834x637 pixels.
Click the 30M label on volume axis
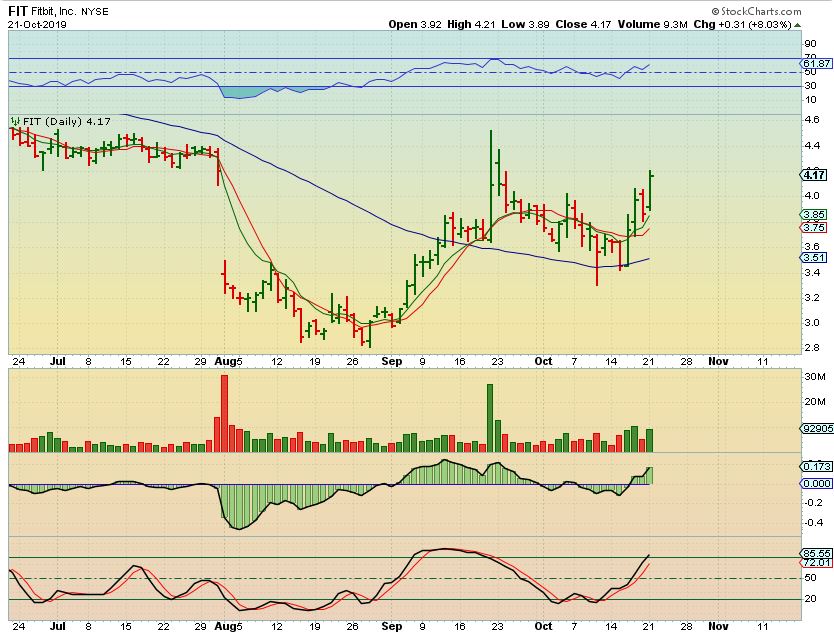click(815, 376)
